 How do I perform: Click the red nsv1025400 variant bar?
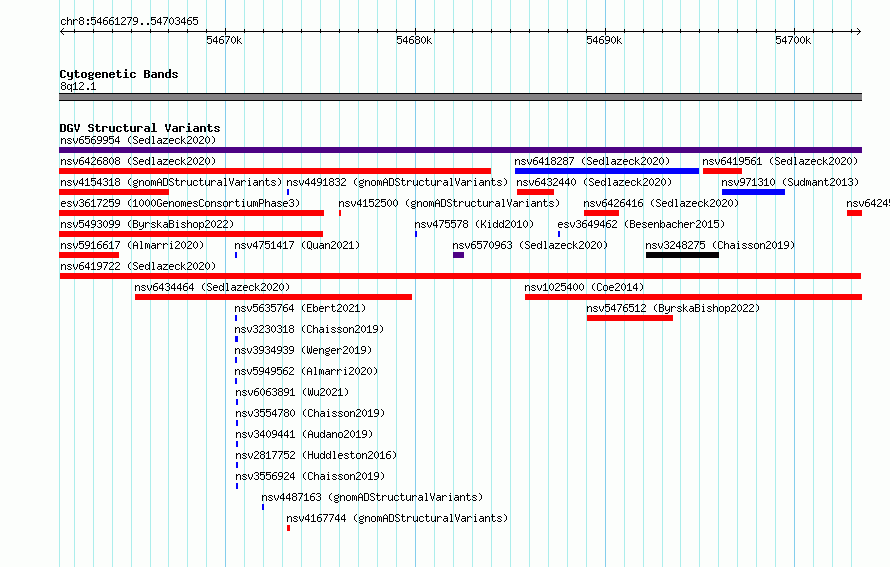click(694, 297)
